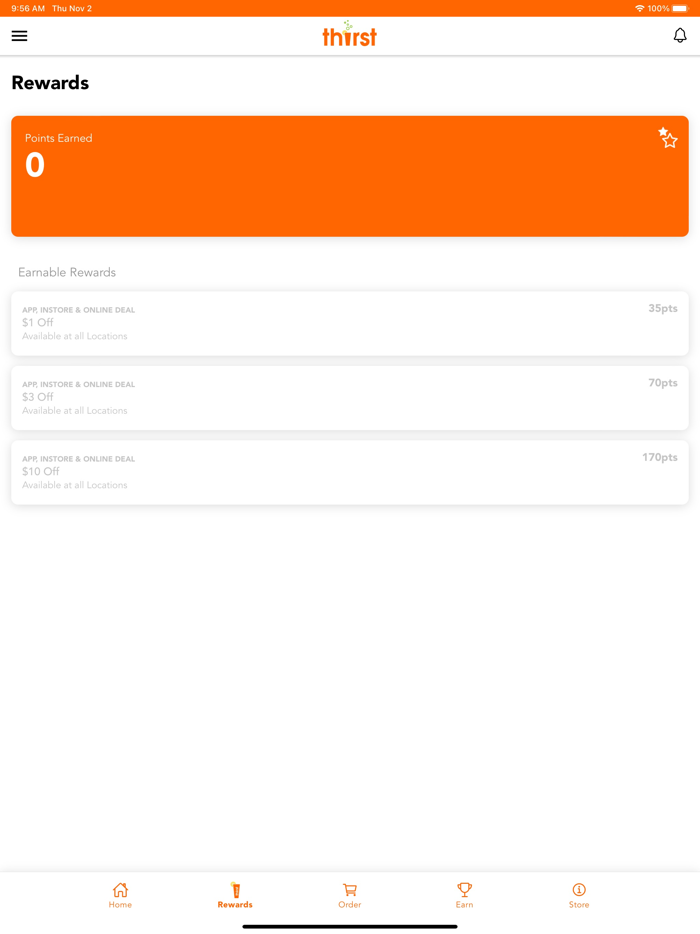Viewport: 700px width, 934px height.
Task: Tap the stars icon on points card
Action: (x=668, y=138)
